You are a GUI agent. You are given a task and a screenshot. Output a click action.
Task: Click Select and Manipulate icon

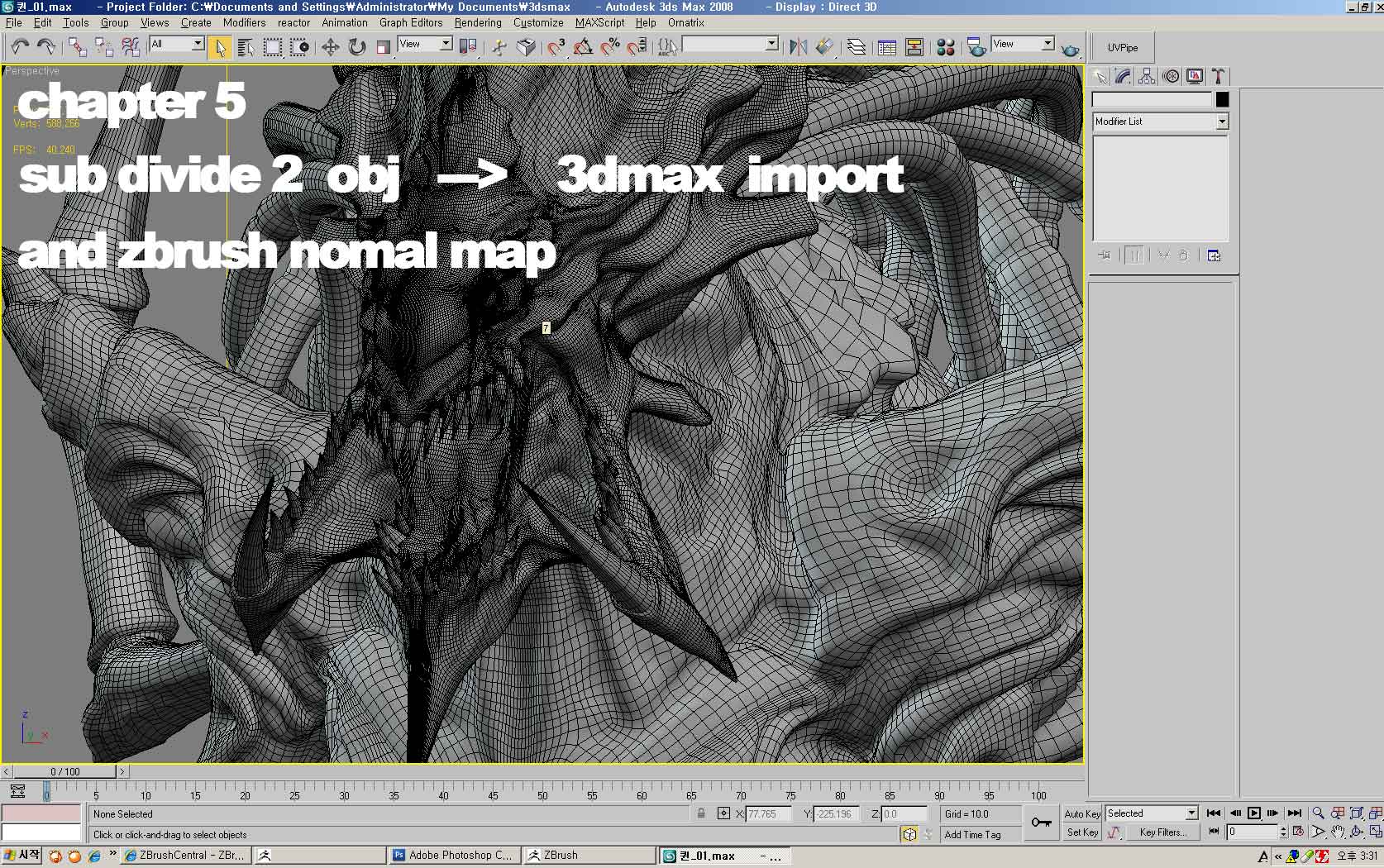pyautogui.click(x=499, y=47)
